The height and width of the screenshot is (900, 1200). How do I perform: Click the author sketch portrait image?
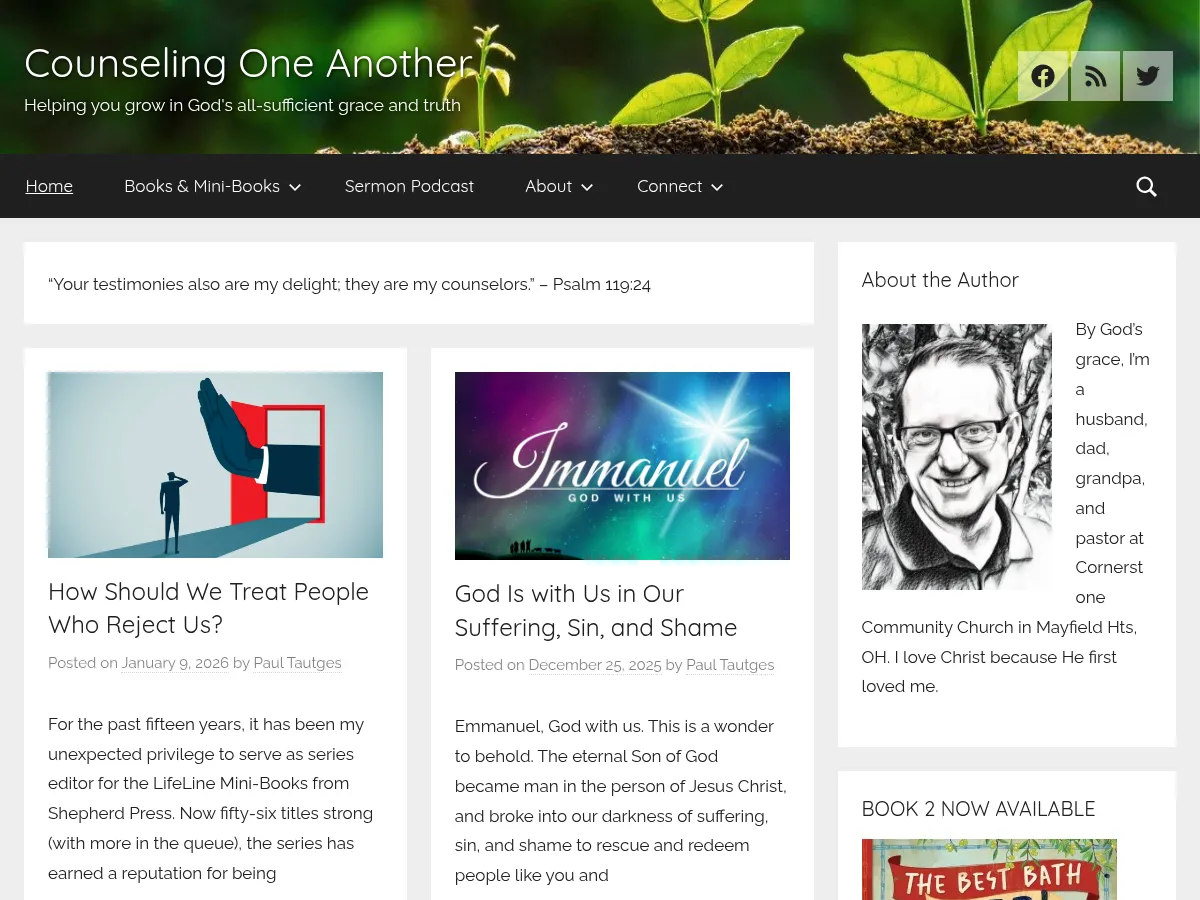coord(957,457)
